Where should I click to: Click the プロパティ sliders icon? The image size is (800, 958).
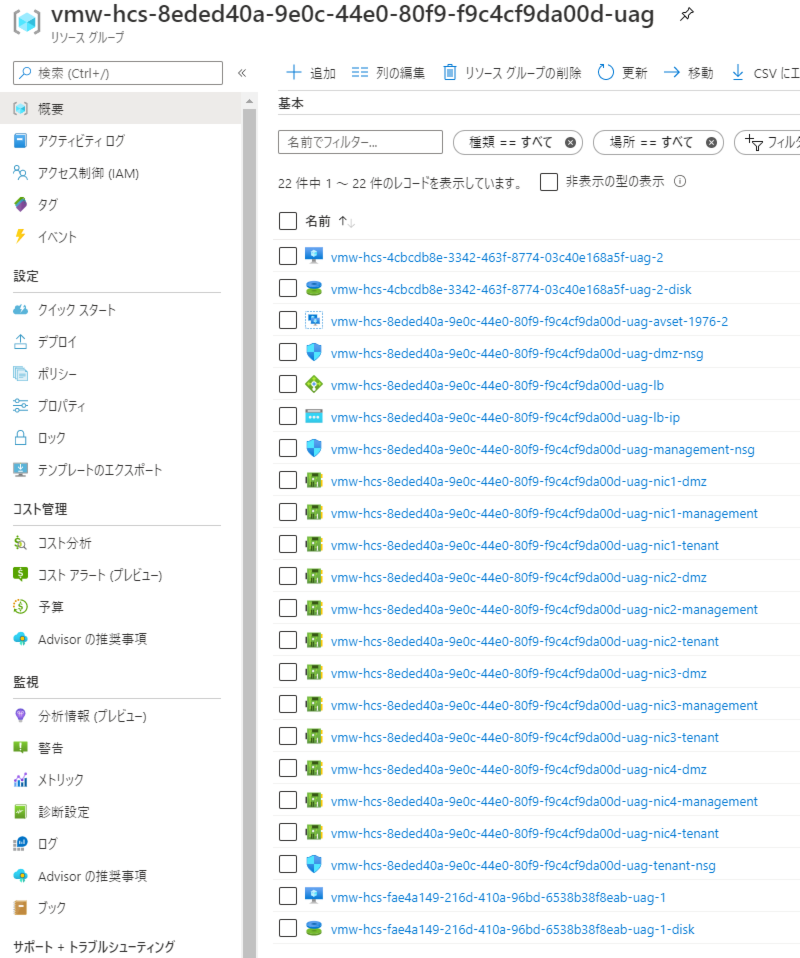20,406
